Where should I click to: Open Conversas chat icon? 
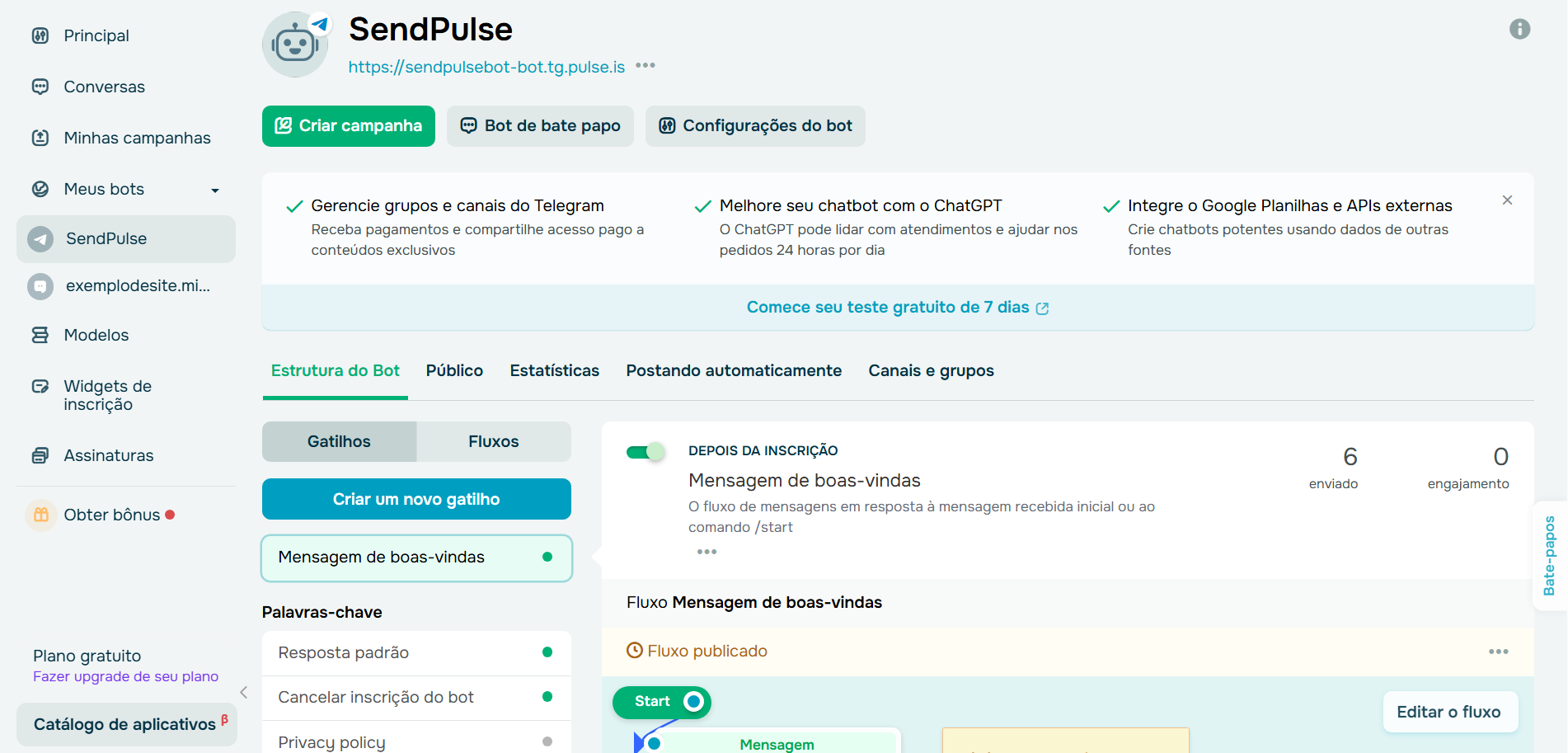40,87
